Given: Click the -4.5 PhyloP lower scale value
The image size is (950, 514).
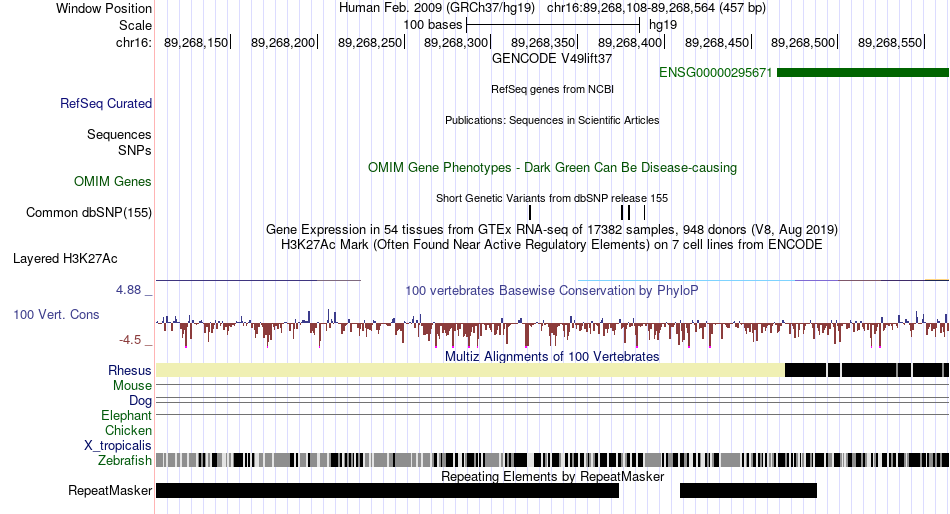Looking at the screenshot, I should point(130,339).
